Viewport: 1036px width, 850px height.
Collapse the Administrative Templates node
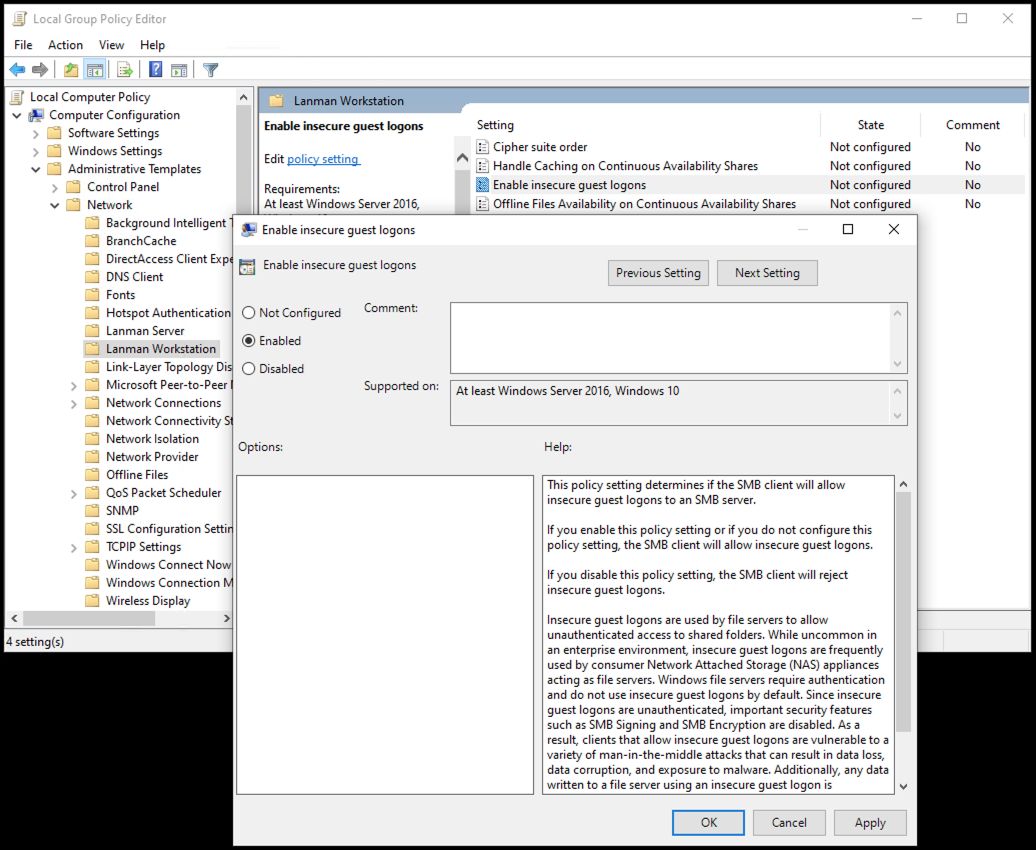point(36,169)
